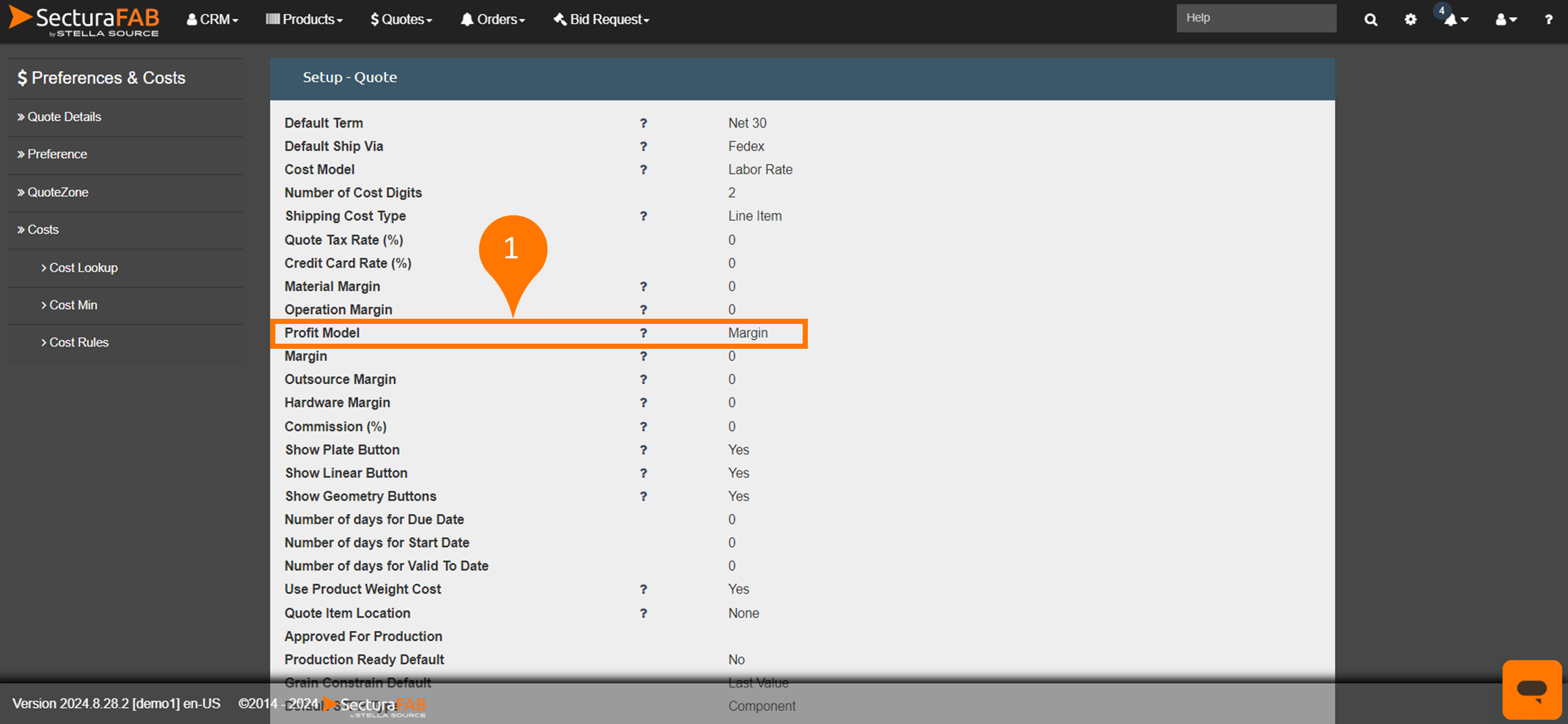Collapse the Costs sidebar section
The width and height of the screenshot is (1568, 724).
[42, 230]
